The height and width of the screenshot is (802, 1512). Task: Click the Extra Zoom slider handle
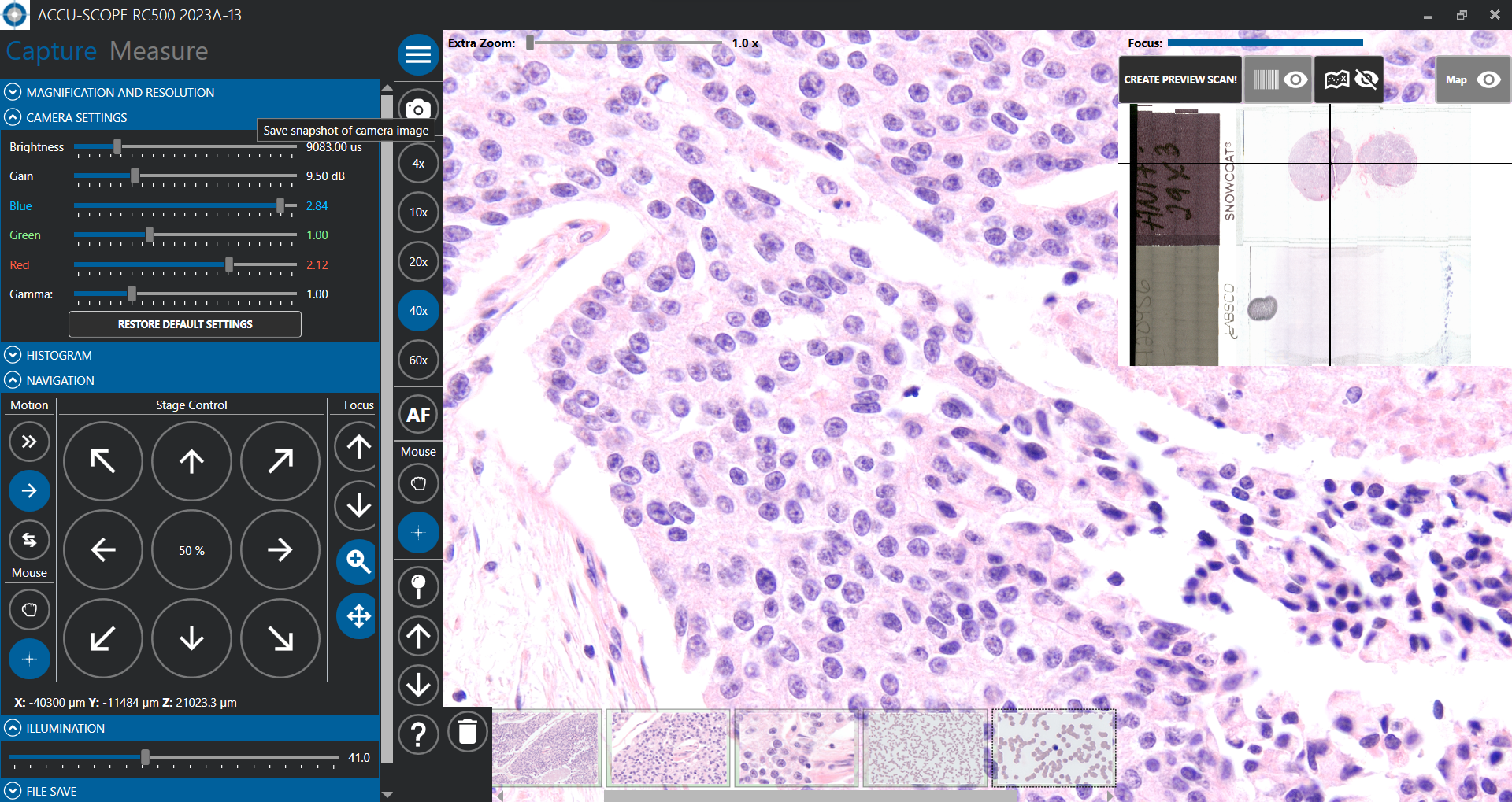click(531, 43)
